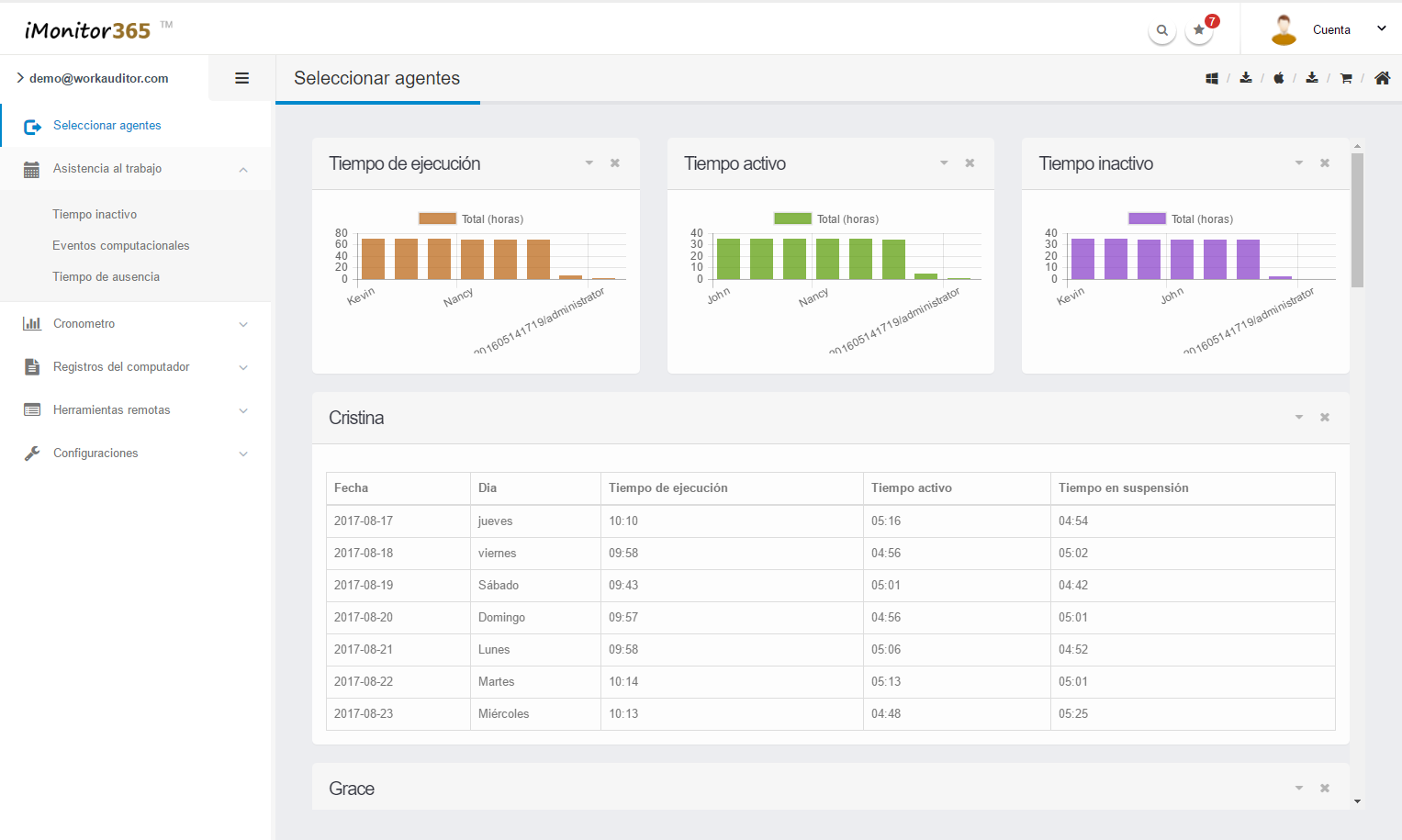The height and width of the screenshot is (840, 1402).
Task: Click the green Total (horas) legend swatch
Action: point(792,219)
